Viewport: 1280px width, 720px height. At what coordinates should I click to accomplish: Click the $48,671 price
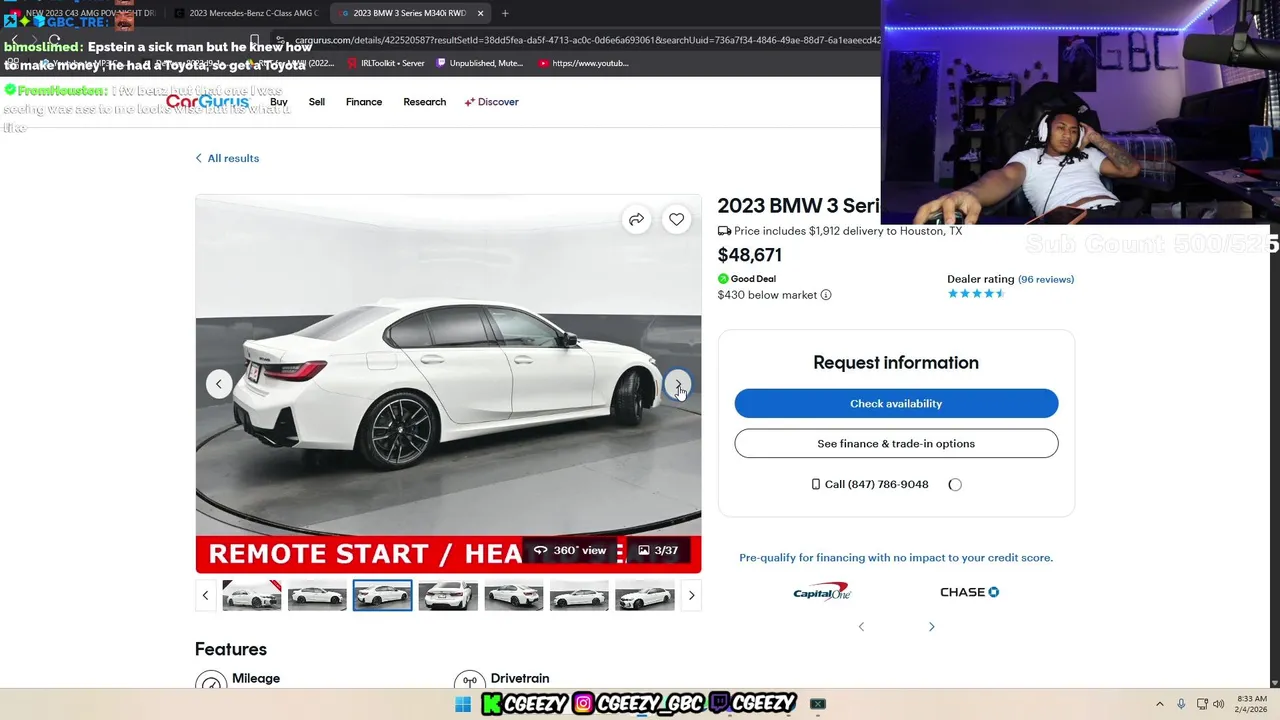(750, 255)
